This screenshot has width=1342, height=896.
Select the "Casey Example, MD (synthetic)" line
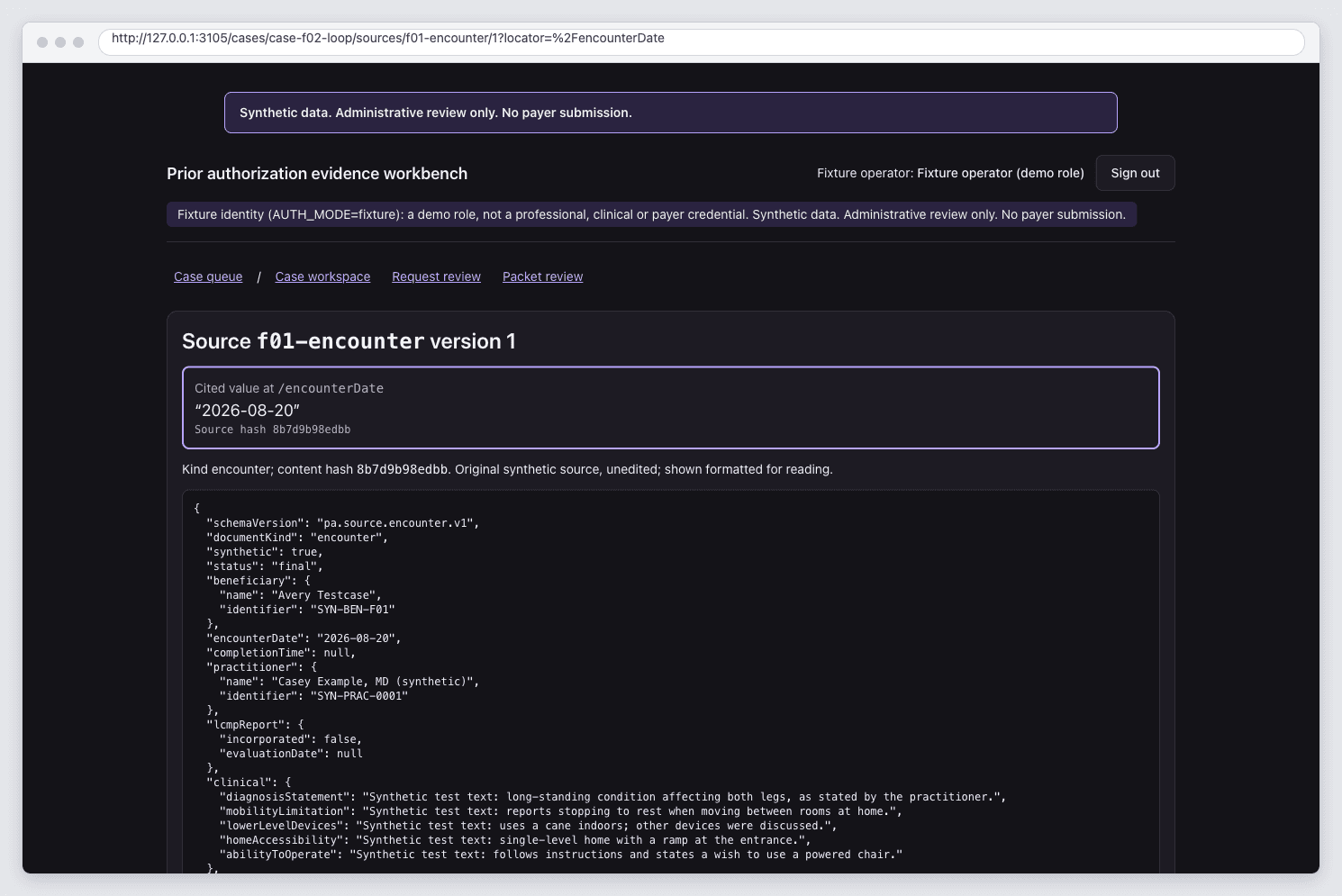[349, 682]
